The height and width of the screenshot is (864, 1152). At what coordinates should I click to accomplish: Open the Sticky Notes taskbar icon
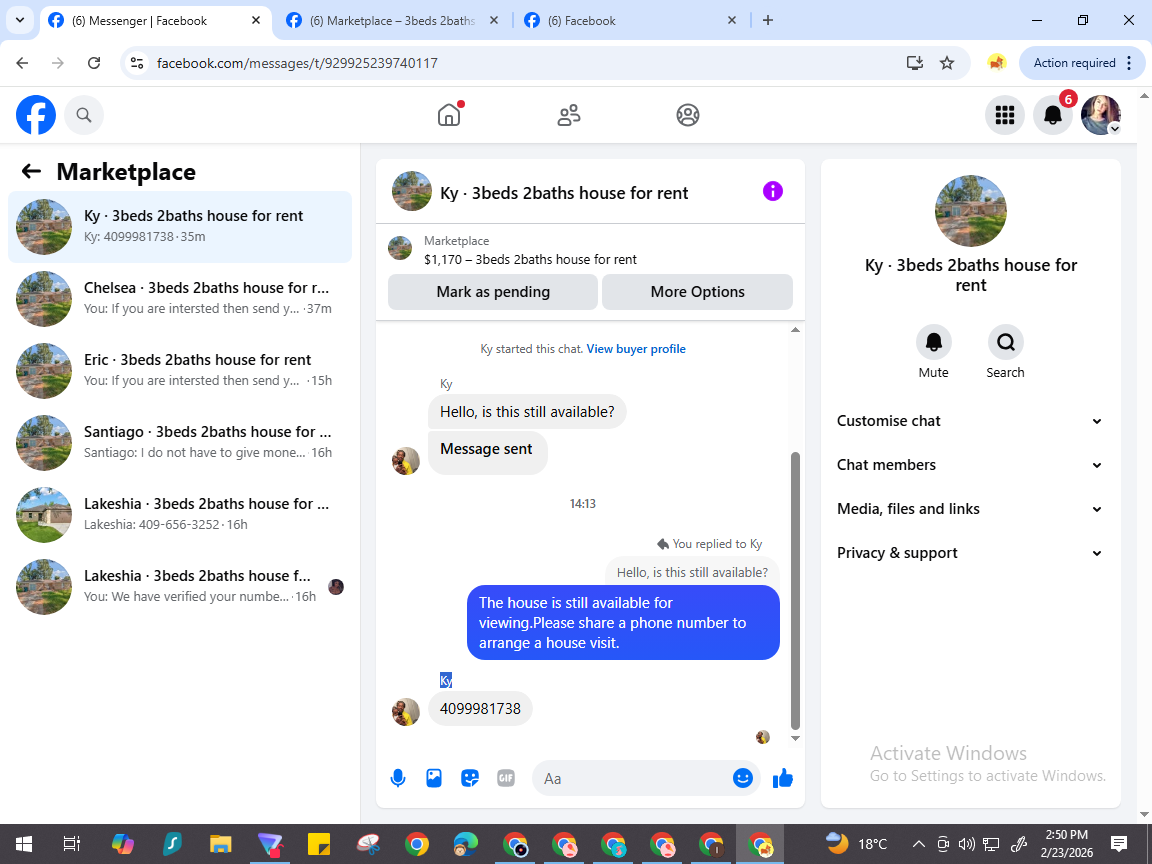point(319,844)
